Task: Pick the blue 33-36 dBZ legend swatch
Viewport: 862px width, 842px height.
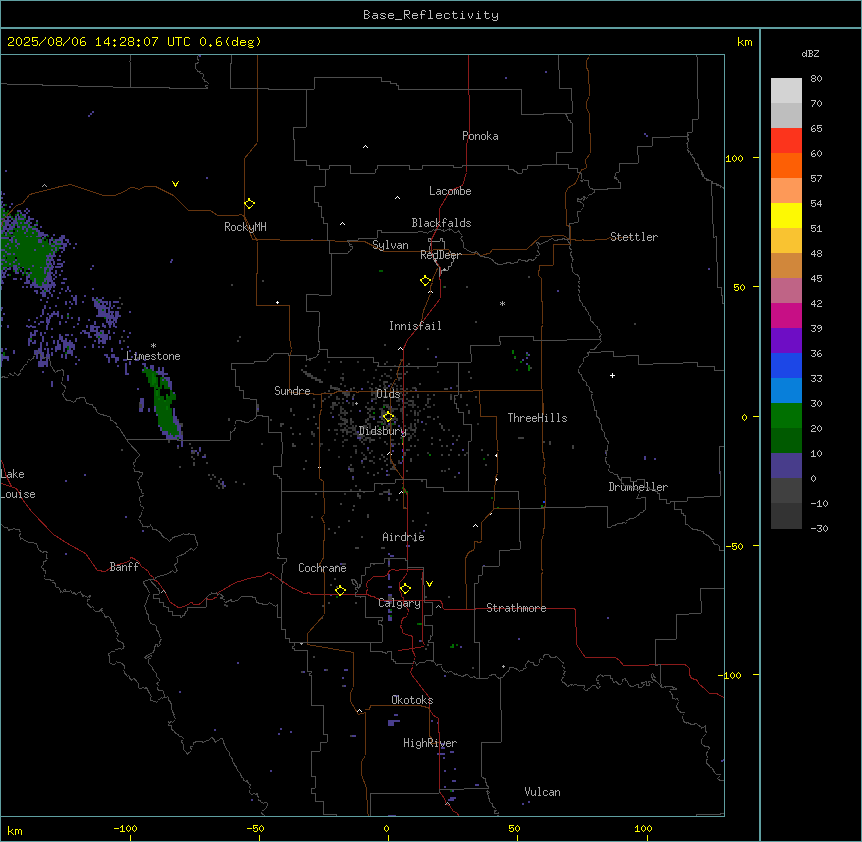Action: click(786, 365)
